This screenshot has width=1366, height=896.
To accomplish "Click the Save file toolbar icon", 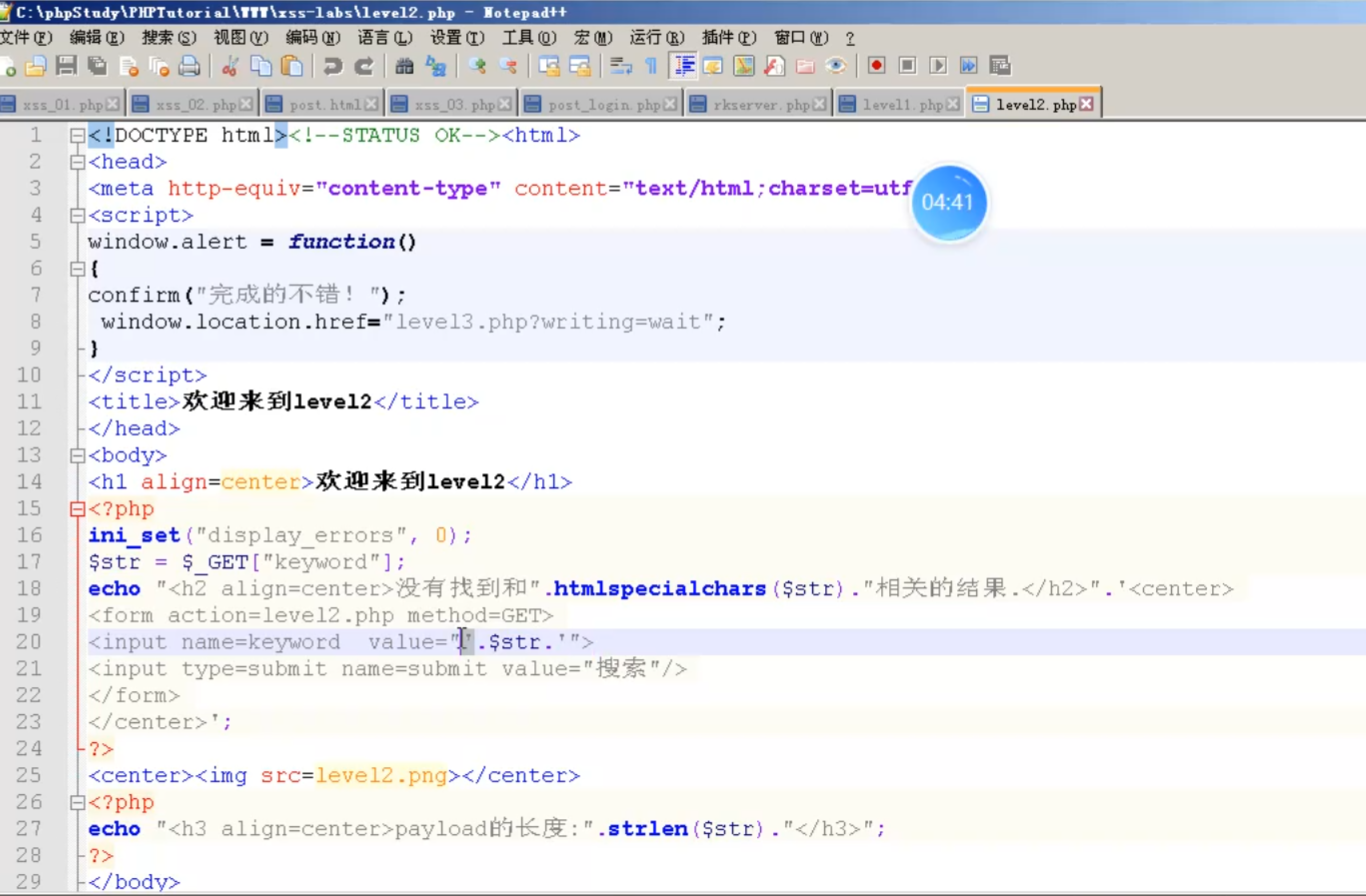I will coord(67,65).
